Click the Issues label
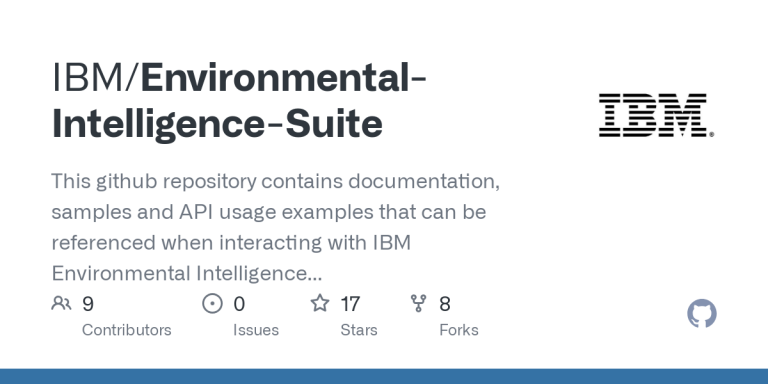 tap(256, 330)
